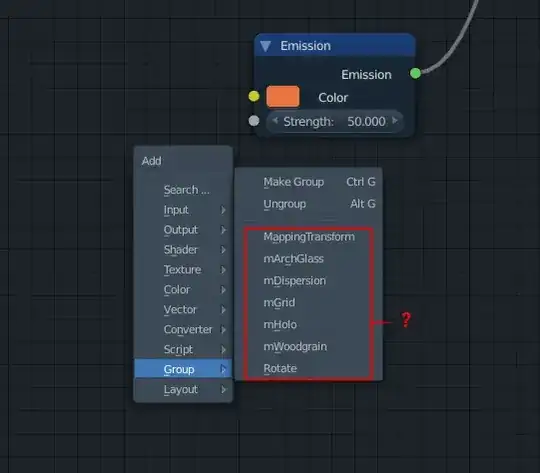This screenshot has width=540, height=473.
Task: Click the gray Strength input socket
Action: (254, 121)
